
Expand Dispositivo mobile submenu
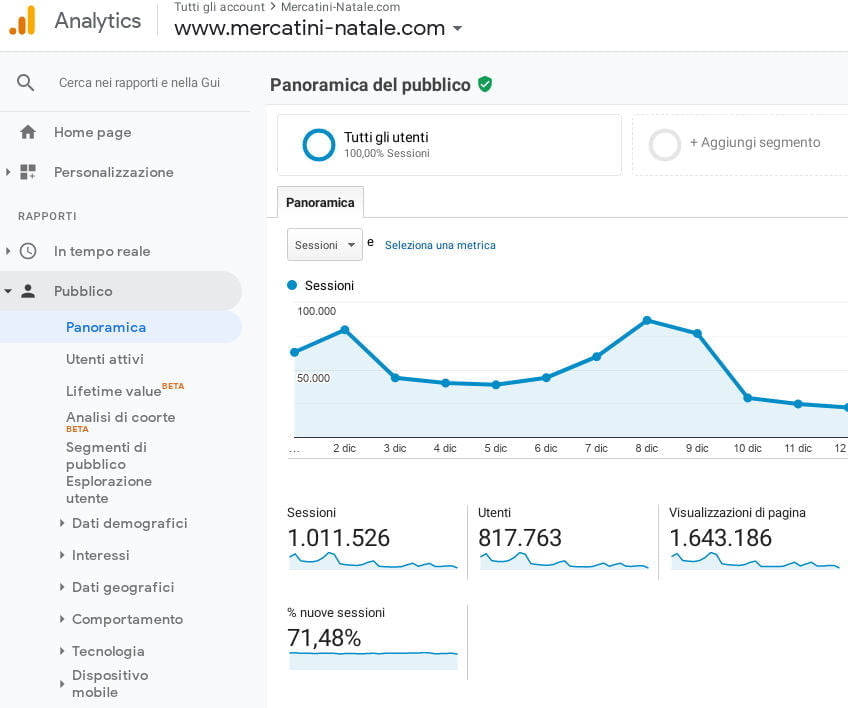pyautogui.click(x=62, y=684)
